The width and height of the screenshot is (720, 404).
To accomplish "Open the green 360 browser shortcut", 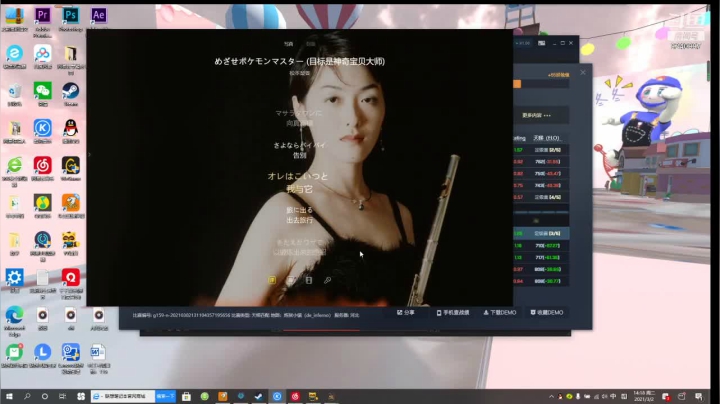I will coord(14,165).
